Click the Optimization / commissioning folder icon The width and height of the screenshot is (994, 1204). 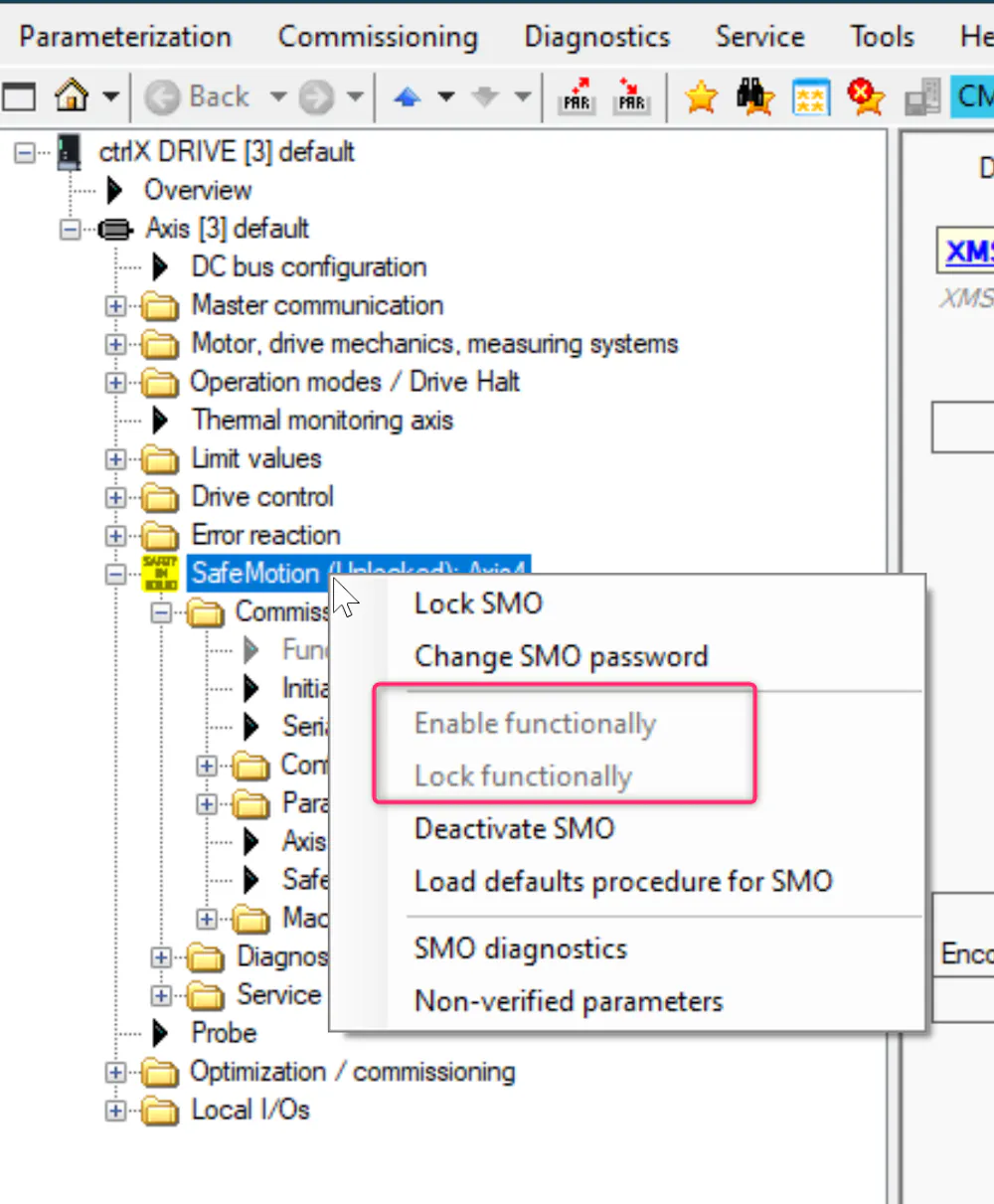(x=160, y=1072)
